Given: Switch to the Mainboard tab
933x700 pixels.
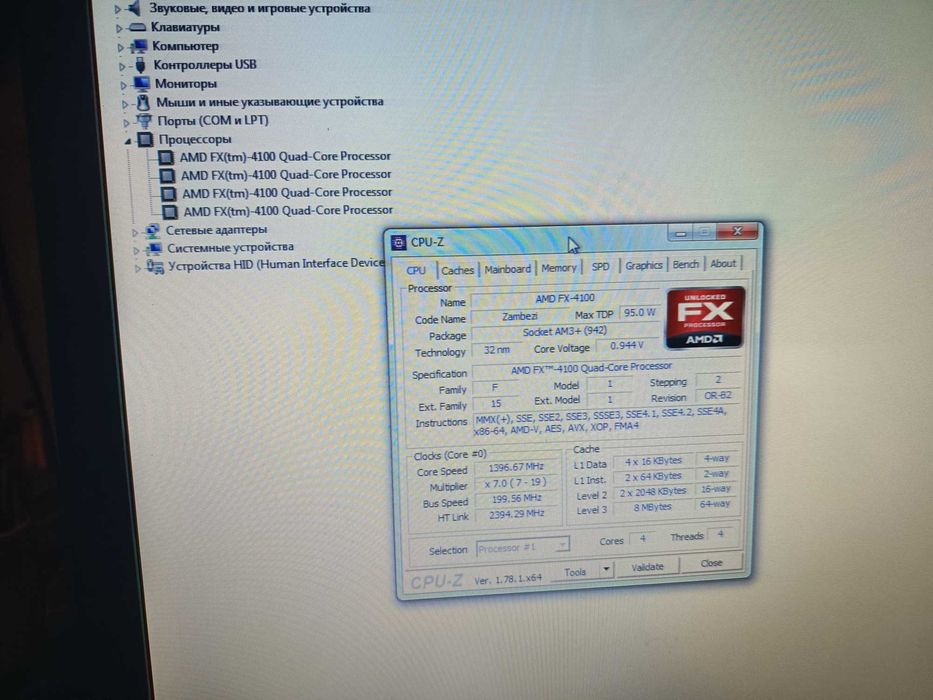Looking at the screenshot, I should pyautogui.click(x=507, y=269).
